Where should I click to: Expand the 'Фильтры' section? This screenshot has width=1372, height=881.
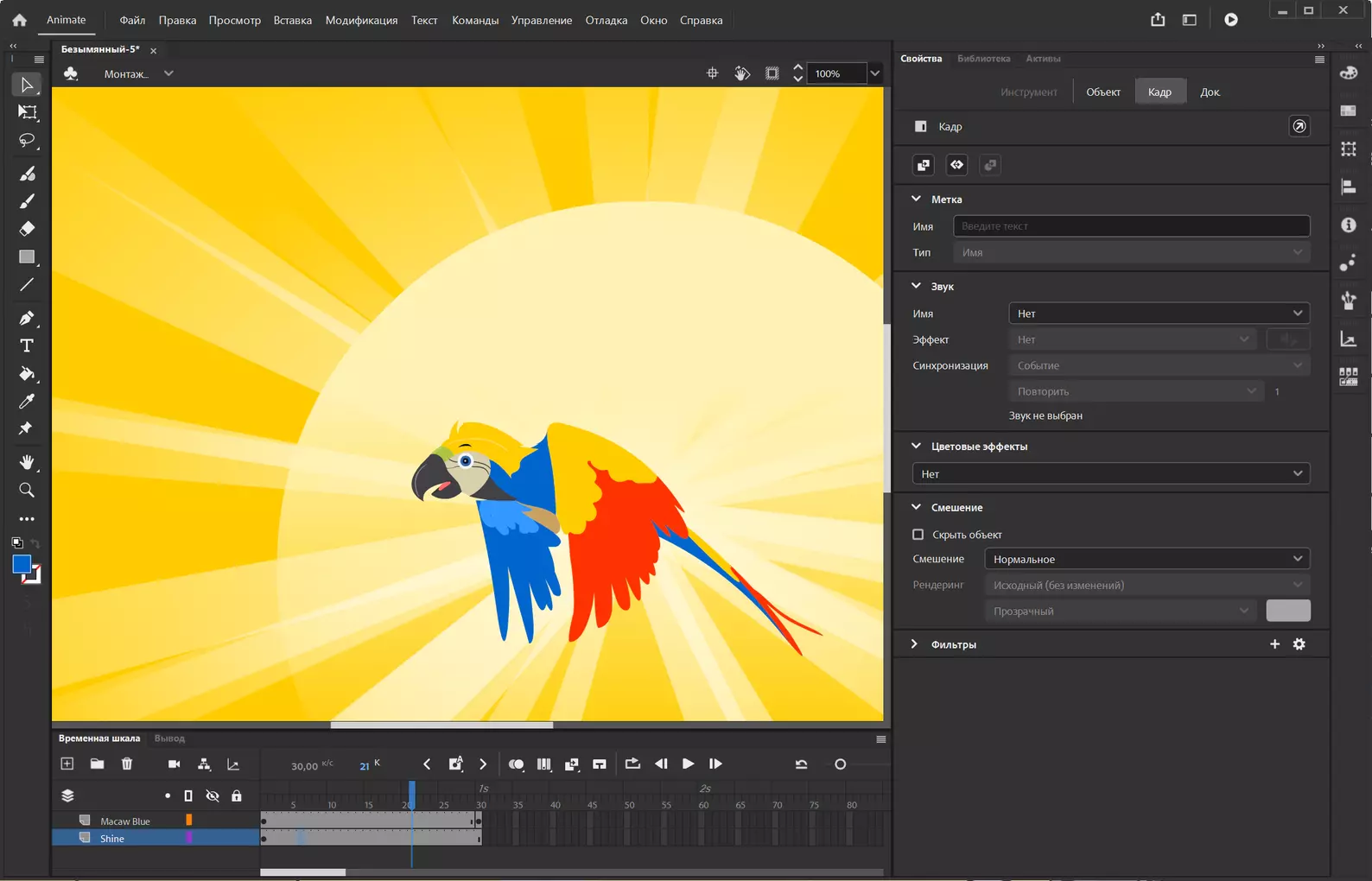(x=914, y=644)
